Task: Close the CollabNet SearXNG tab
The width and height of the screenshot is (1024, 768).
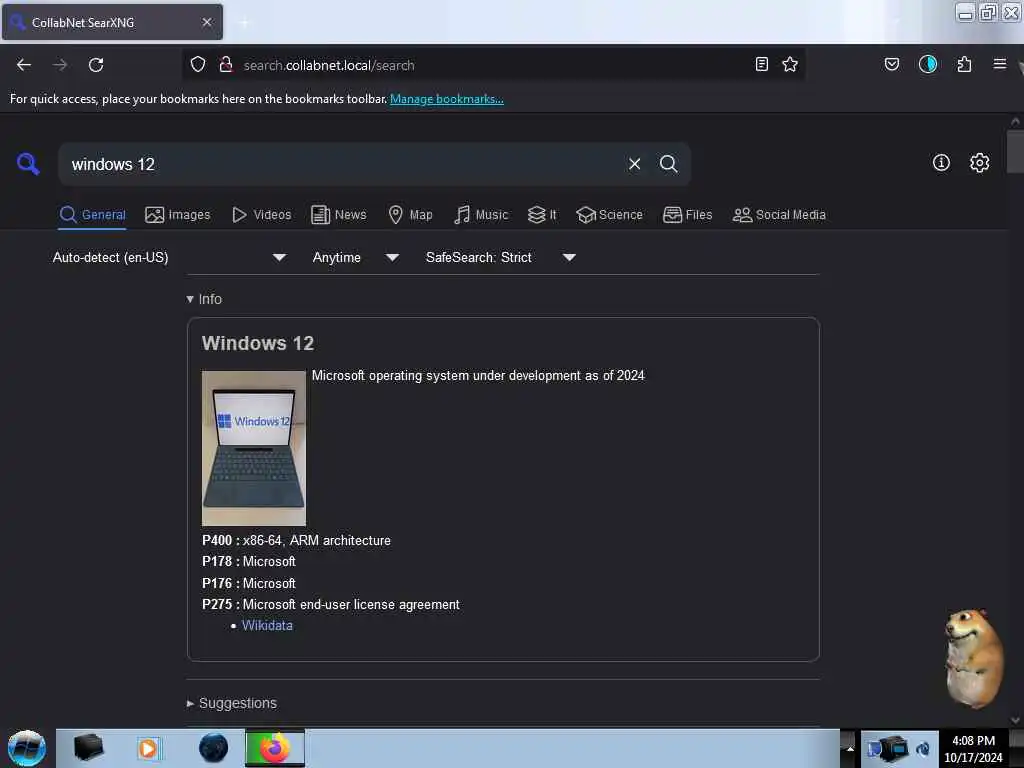Action: click(x=207, y=22)
